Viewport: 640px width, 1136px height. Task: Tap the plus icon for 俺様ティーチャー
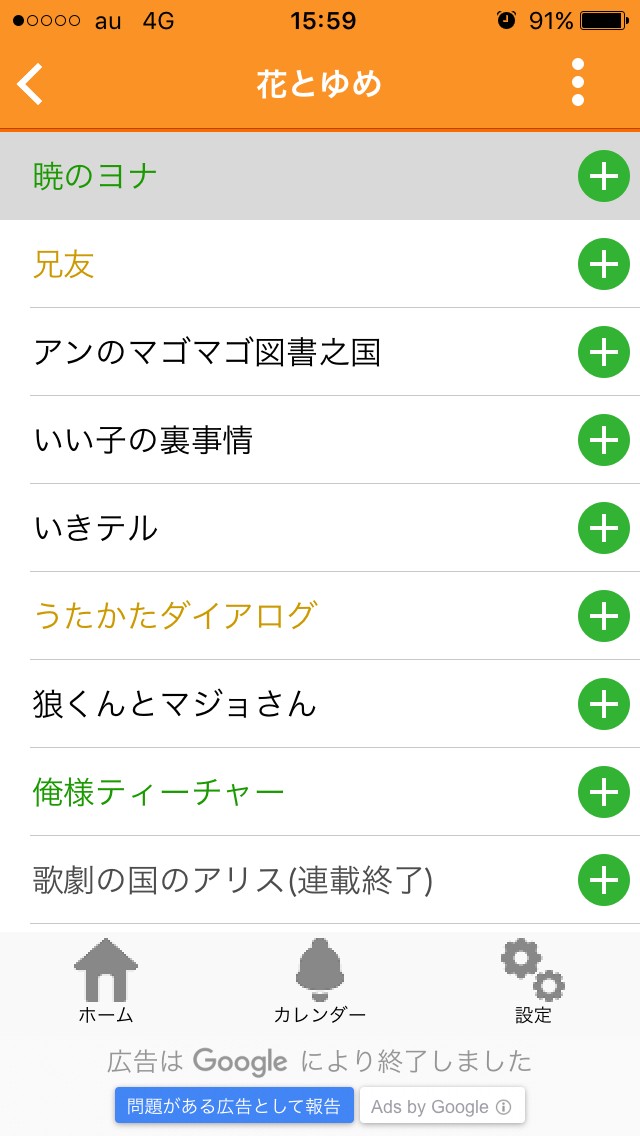(x=604, y=793)
